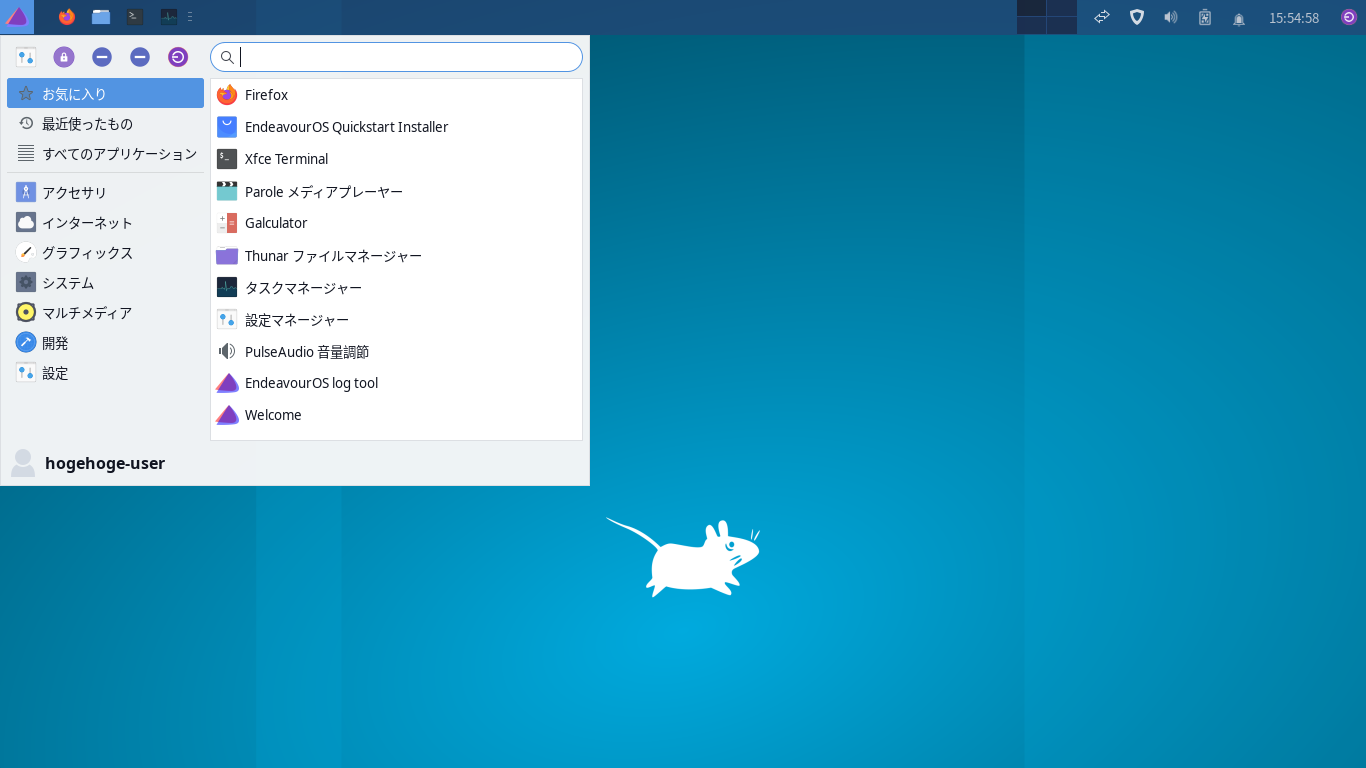Launch EndeavourOS Quickstart Installer
Image resolution: width=1366 pixels, height=768 pixels.
[396, 127]
